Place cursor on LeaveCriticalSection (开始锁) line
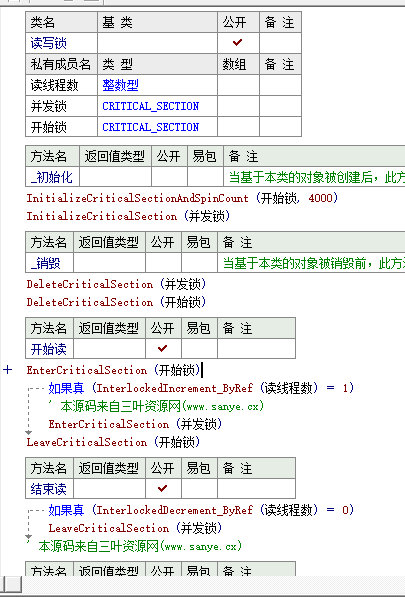 (x=113, y=442)
